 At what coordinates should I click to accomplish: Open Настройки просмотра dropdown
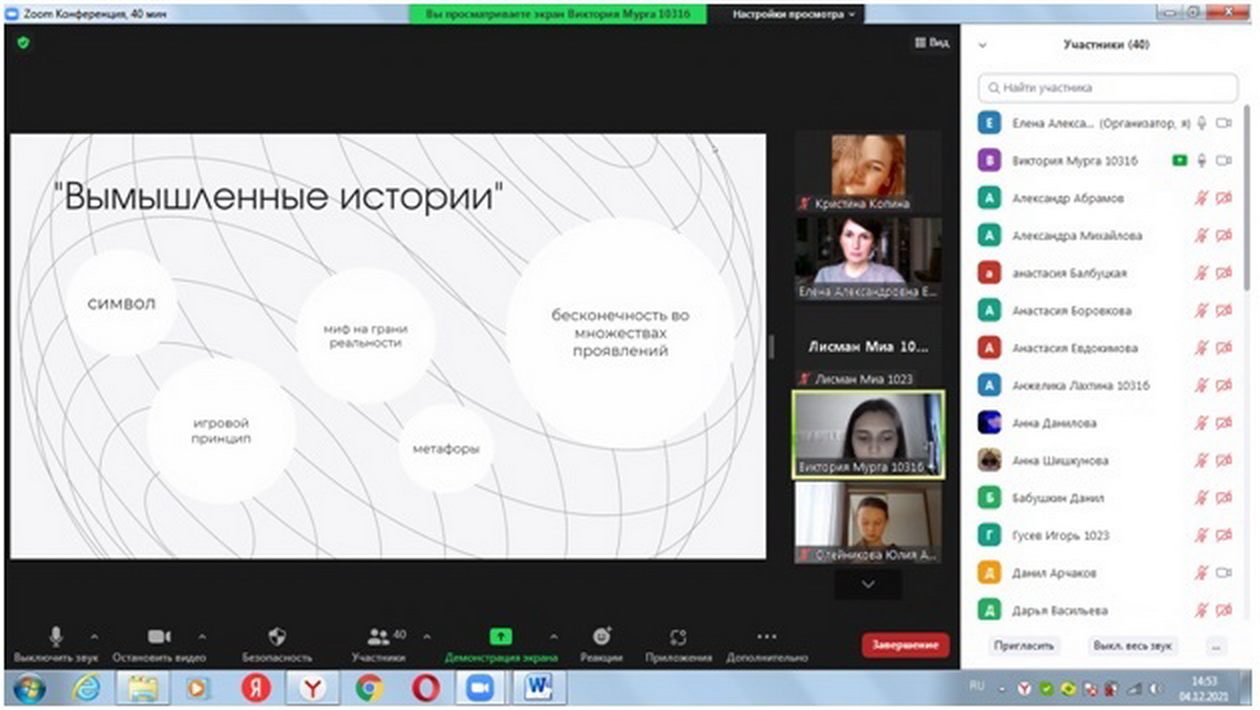click(793, 15)
